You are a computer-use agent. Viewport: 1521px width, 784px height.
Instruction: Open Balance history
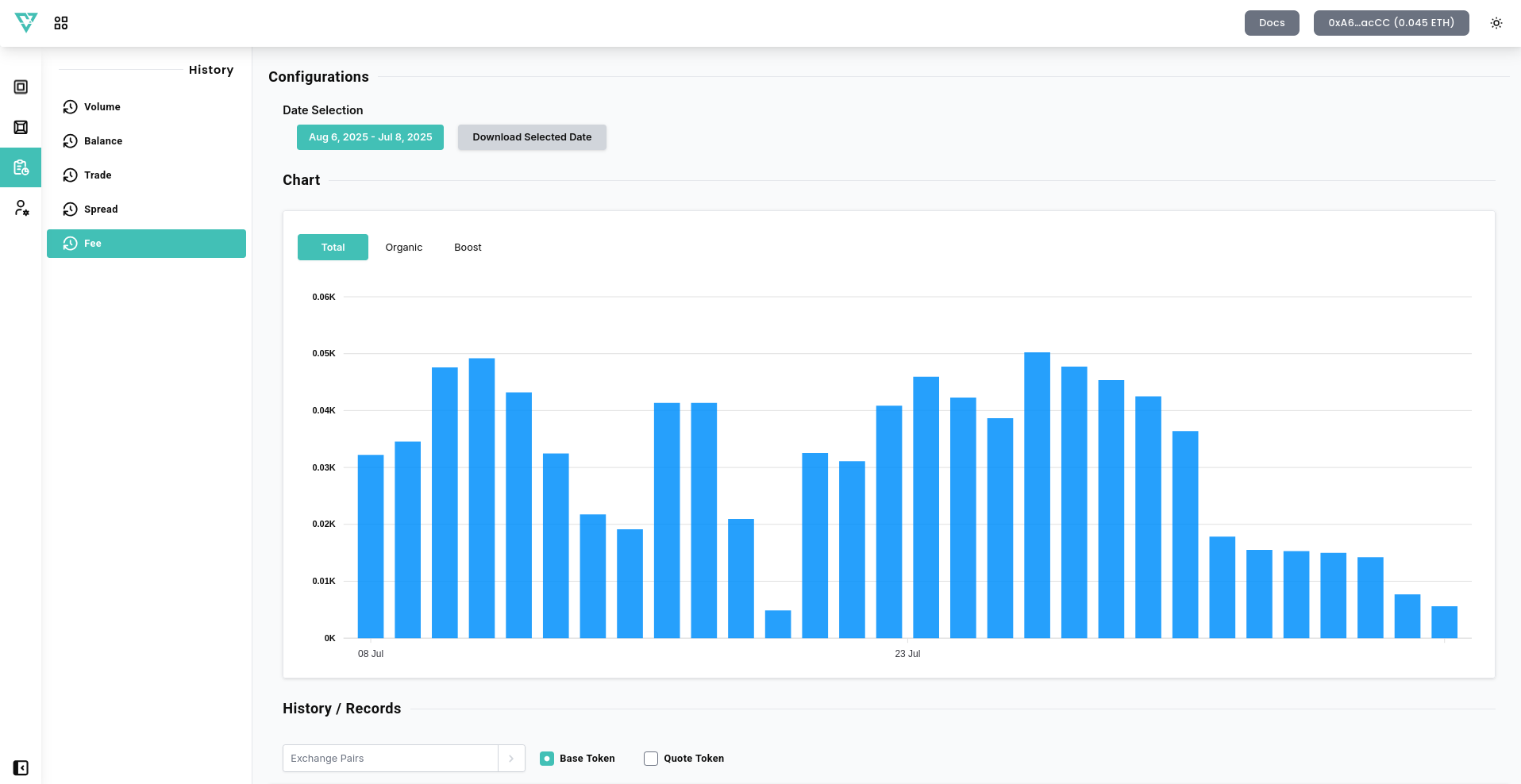click(x=103, y=141)
